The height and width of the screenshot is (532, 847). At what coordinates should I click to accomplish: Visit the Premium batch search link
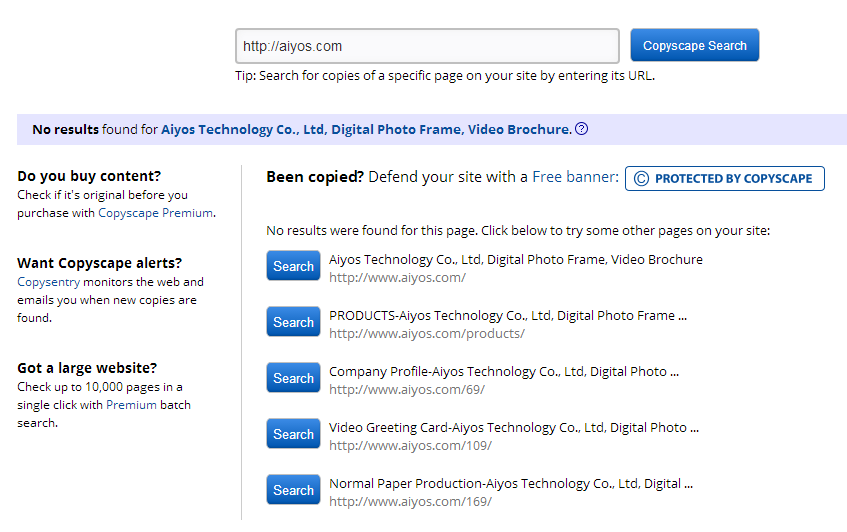131,405
